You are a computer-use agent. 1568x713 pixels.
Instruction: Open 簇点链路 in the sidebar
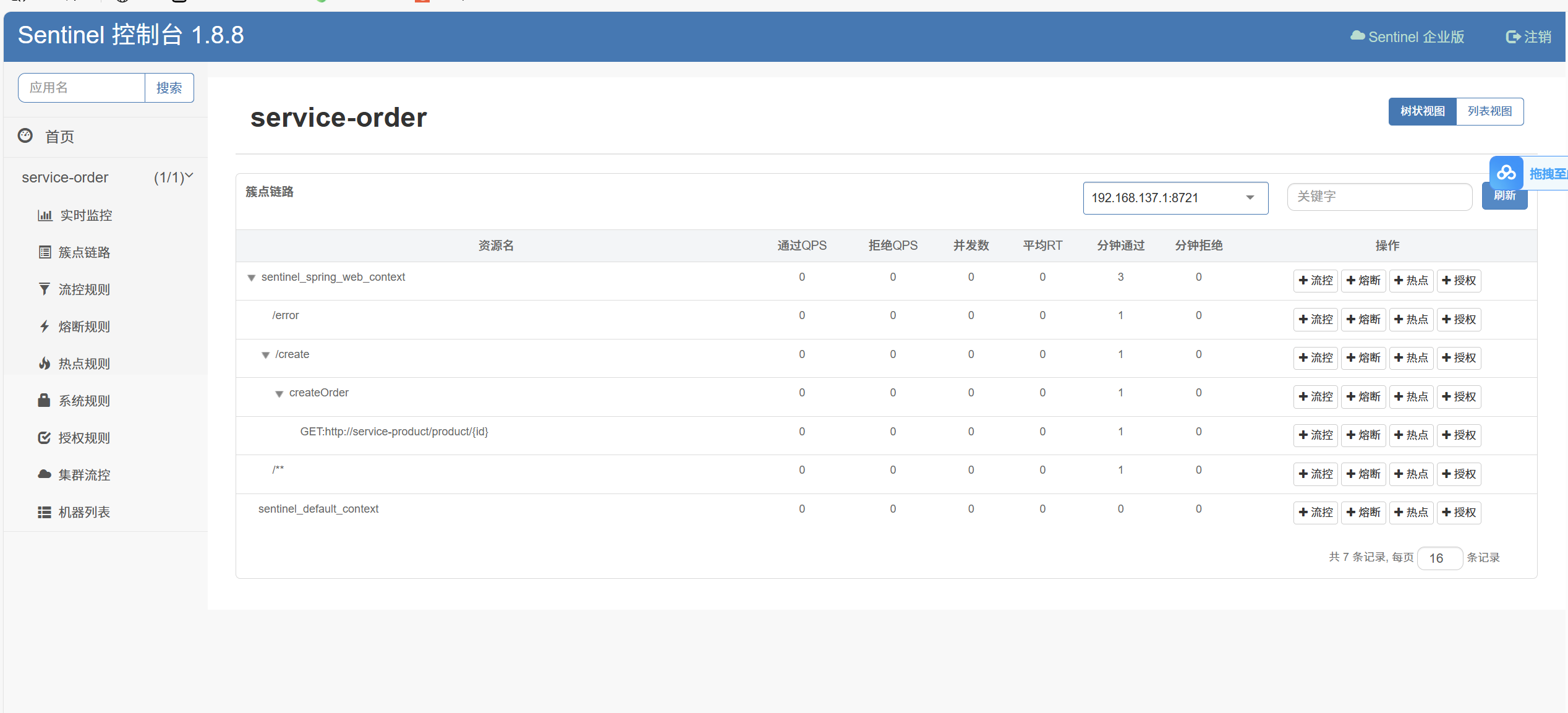(x=83, y=252)
